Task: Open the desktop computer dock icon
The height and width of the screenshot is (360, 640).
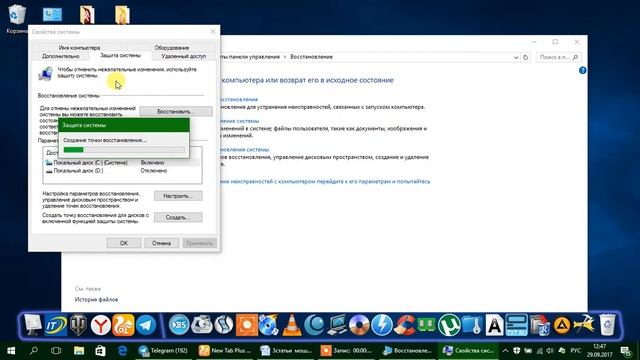Action: tap(337, 325)
